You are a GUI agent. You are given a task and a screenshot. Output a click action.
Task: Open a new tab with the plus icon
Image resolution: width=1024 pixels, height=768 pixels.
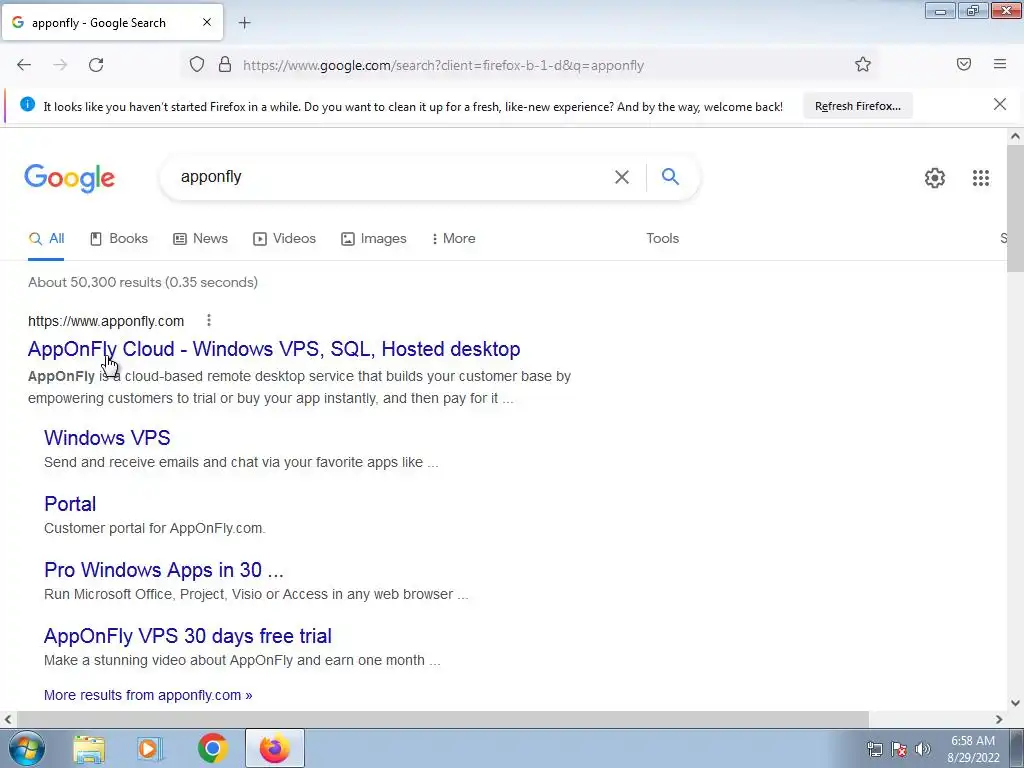click(244, 23)
